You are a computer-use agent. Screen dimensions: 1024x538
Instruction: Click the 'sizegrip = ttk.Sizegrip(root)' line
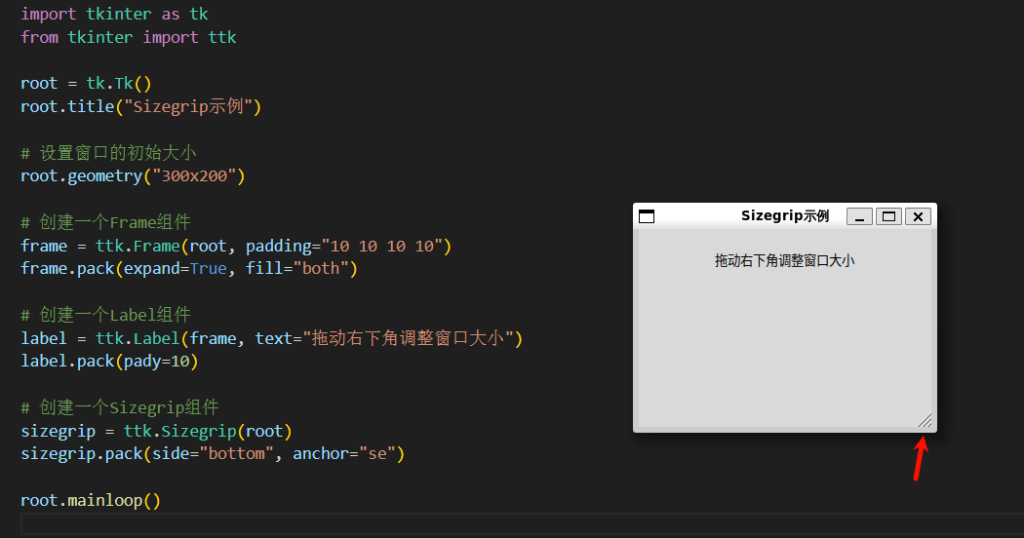pos(155,431)
